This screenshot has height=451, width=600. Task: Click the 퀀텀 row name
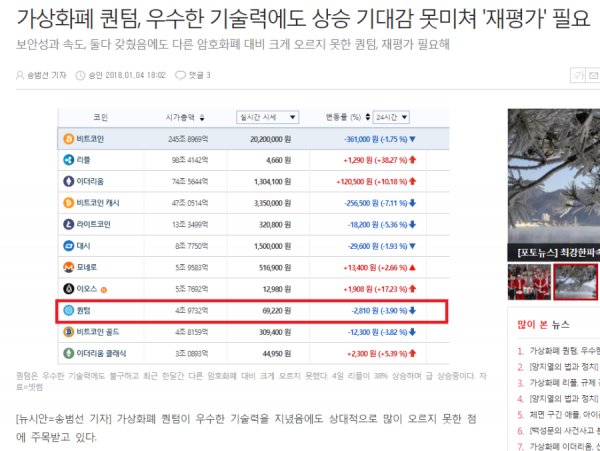coord(83,310)
